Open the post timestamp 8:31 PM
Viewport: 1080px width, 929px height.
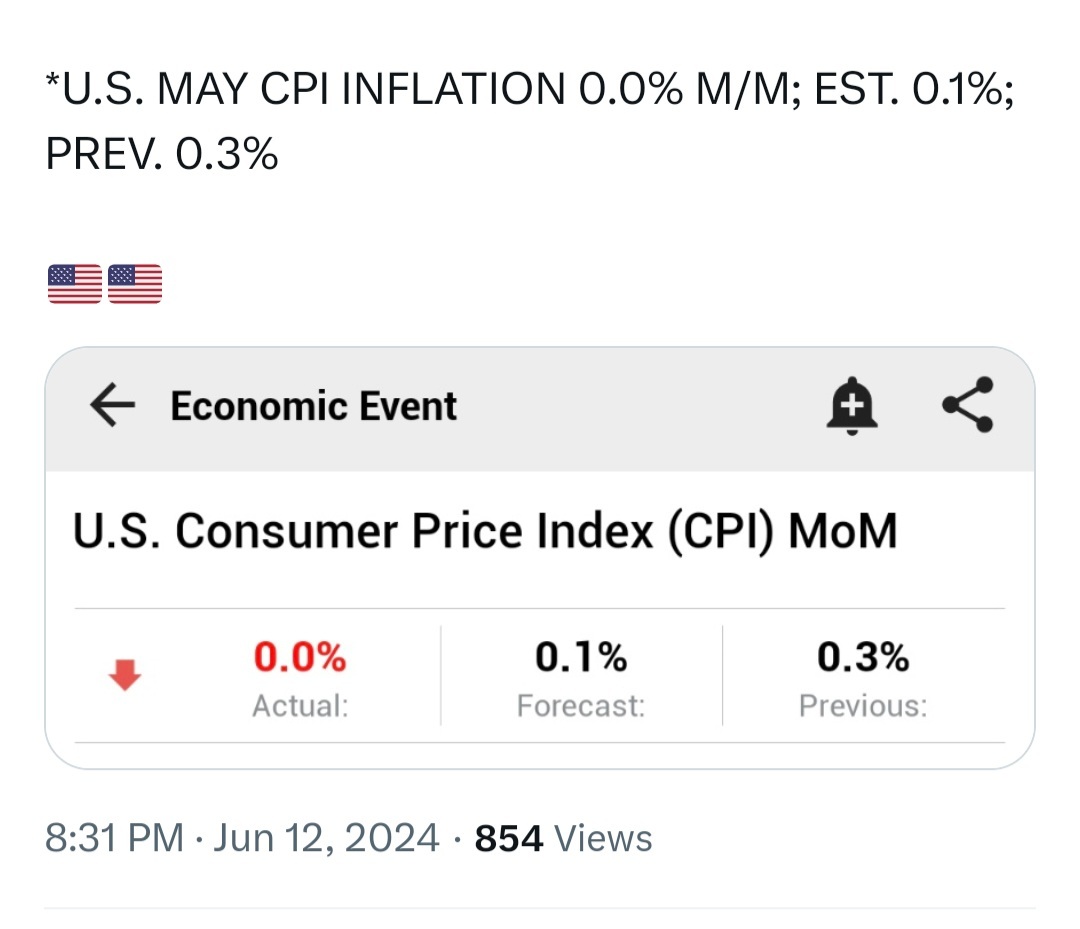[114, 838]
